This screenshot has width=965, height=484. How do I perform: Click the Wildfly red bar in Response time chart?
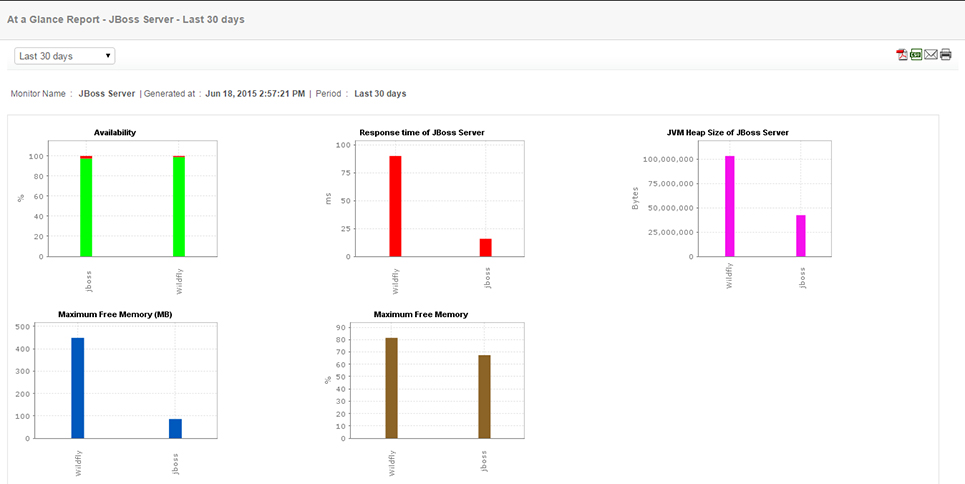395,206
